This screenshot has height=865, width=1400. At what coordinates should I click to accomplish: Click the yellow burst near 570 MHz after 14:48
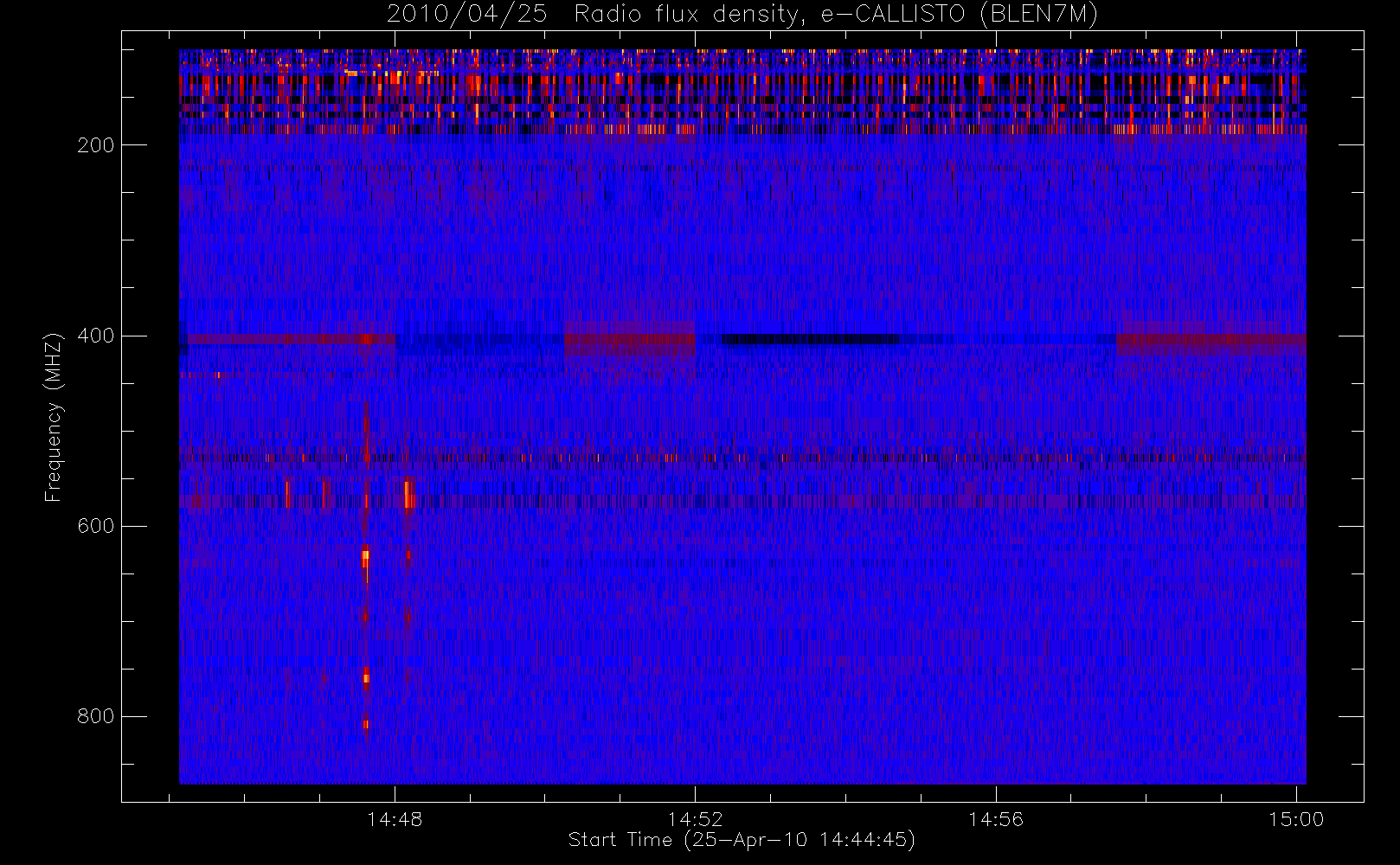(408, 495)
